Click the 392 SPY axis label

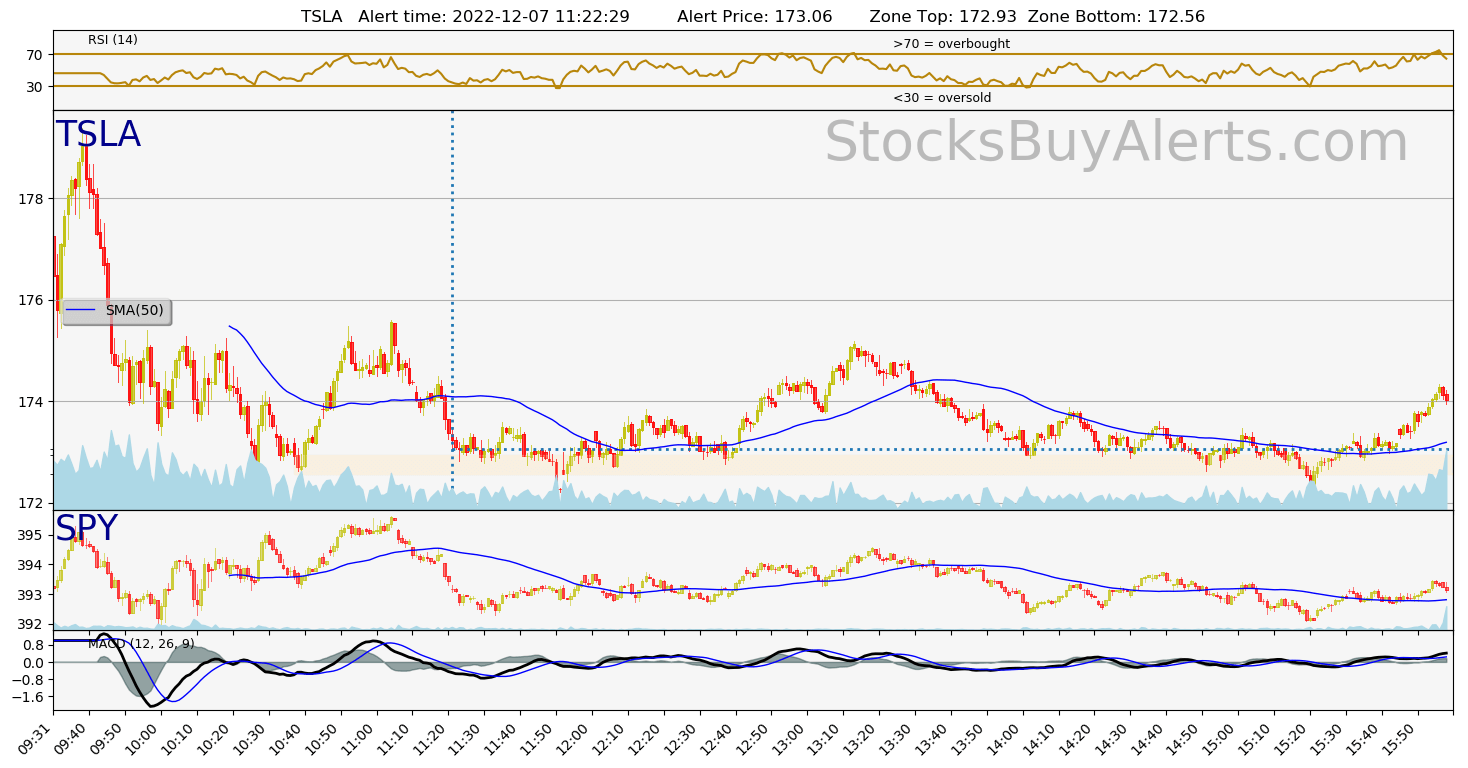click(x=31, y=624)
